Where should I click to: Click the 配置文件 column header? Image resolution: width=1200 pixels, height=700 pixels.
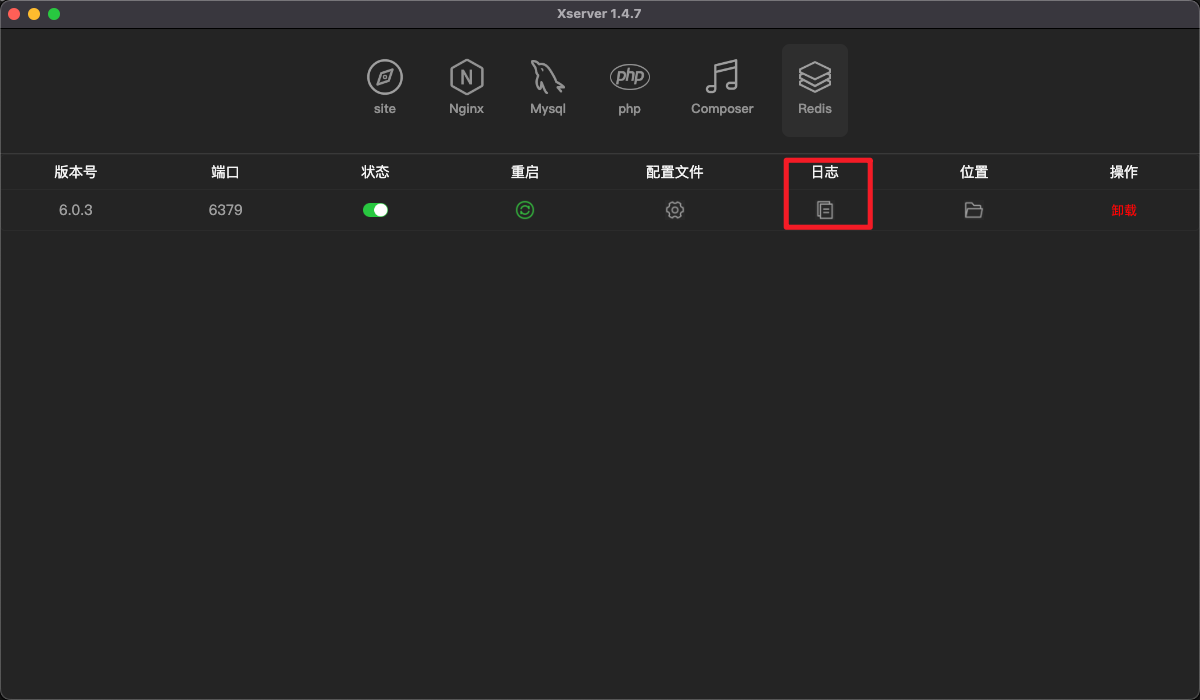[x=675, y=172]
